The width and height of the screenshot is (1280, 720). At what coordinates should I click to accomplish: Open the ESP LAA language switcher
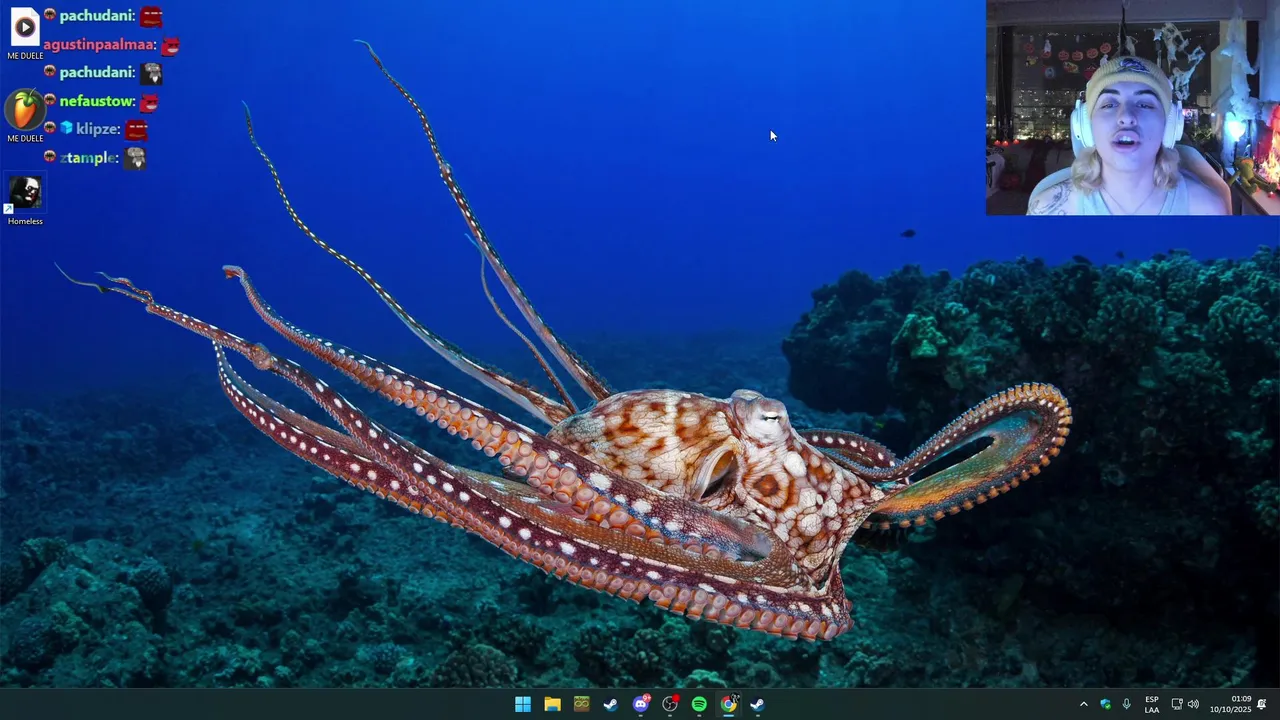coord(1152,704)
